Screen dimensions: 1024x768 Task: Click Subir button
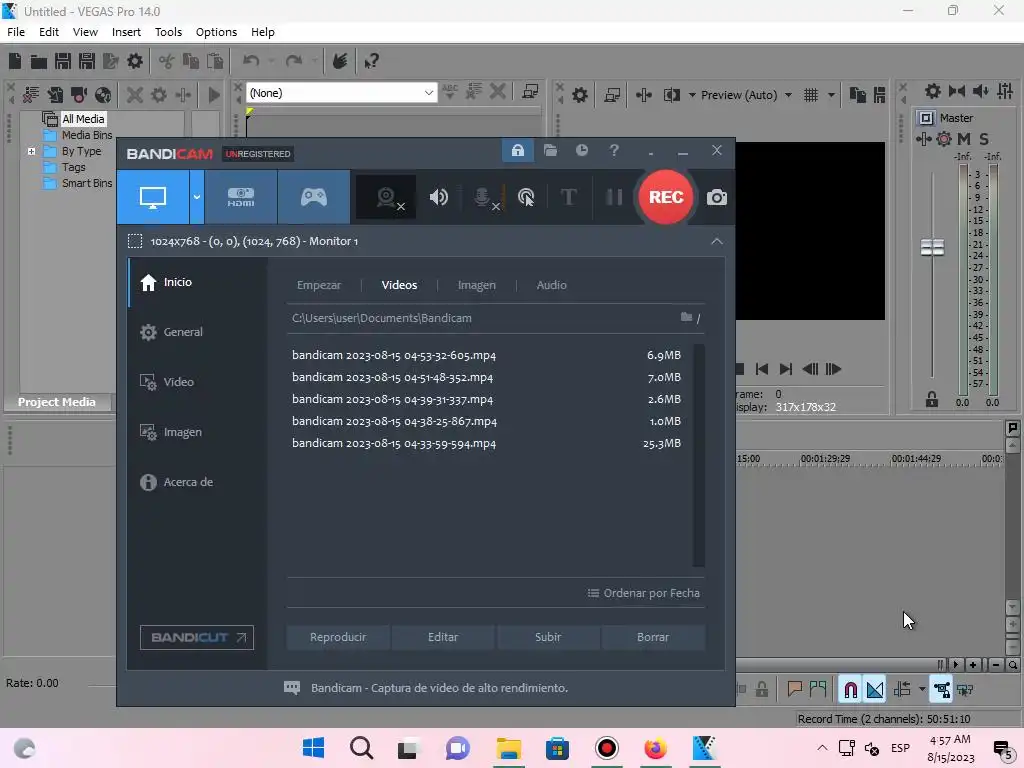click(x=548, y=637)
